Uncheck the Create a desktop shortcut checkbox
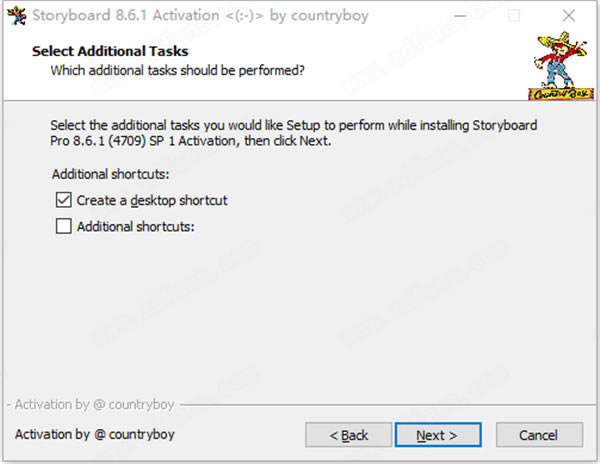The height and width of the screenshot is (464, 600). tap(64, 200)
